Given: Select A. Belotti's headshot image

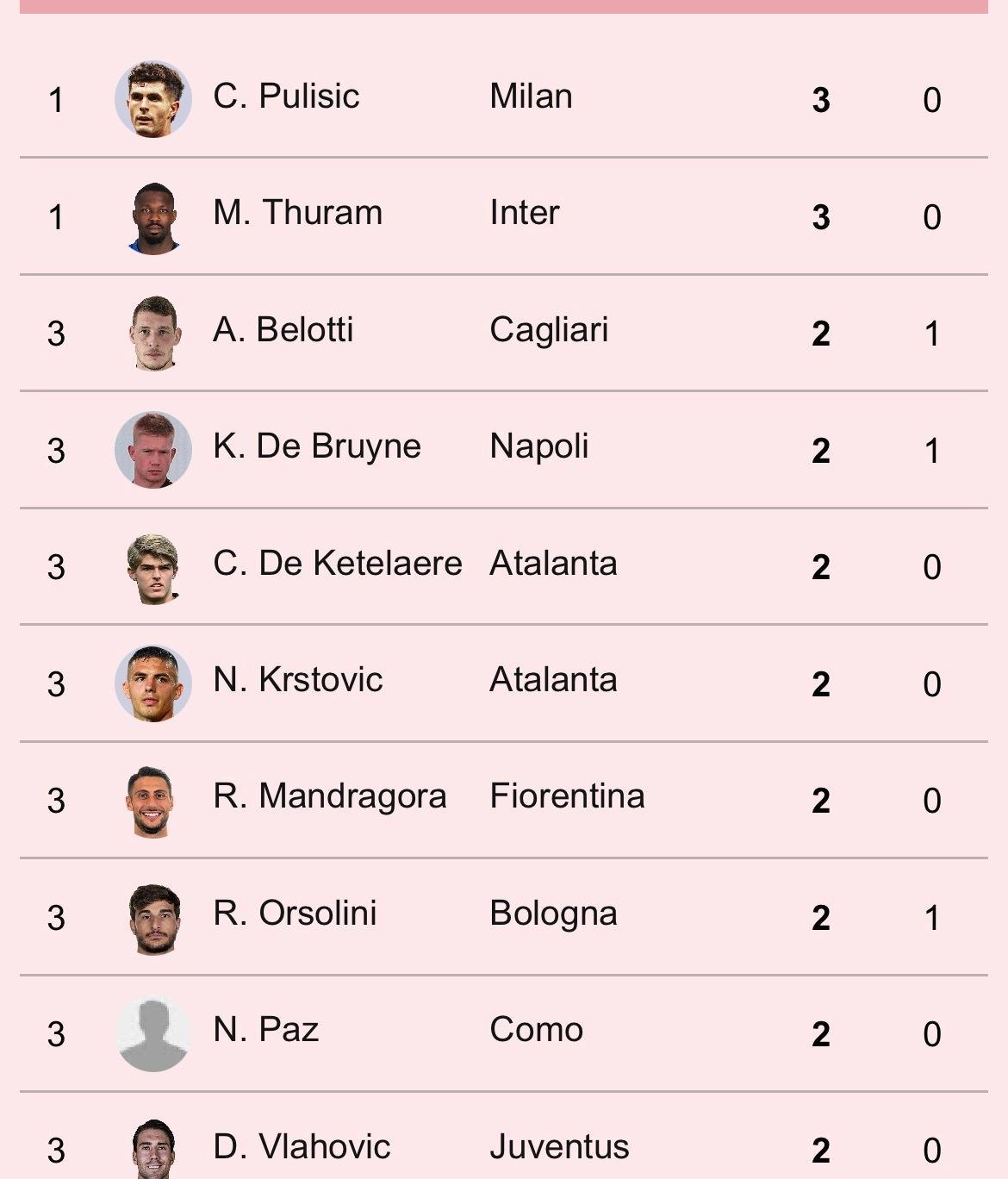Looking at the screenshot, I should coord(153,334).
